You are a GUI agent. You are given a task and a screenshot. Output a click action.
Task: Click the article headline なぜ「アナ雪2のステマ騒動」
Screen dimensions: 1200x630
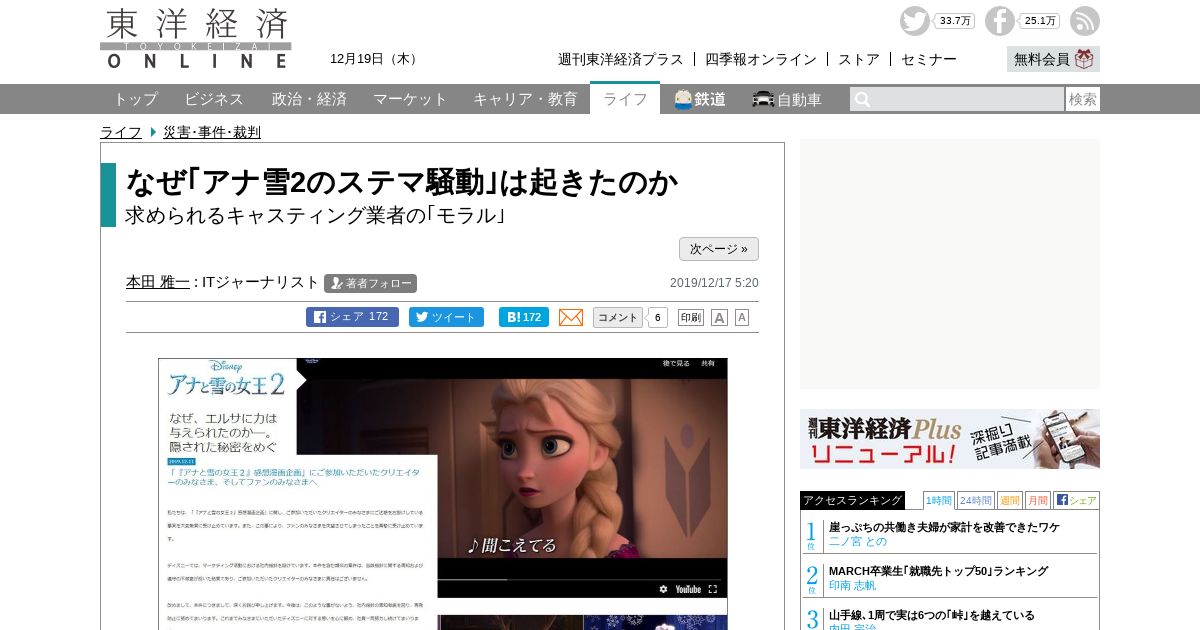point(402,182)
